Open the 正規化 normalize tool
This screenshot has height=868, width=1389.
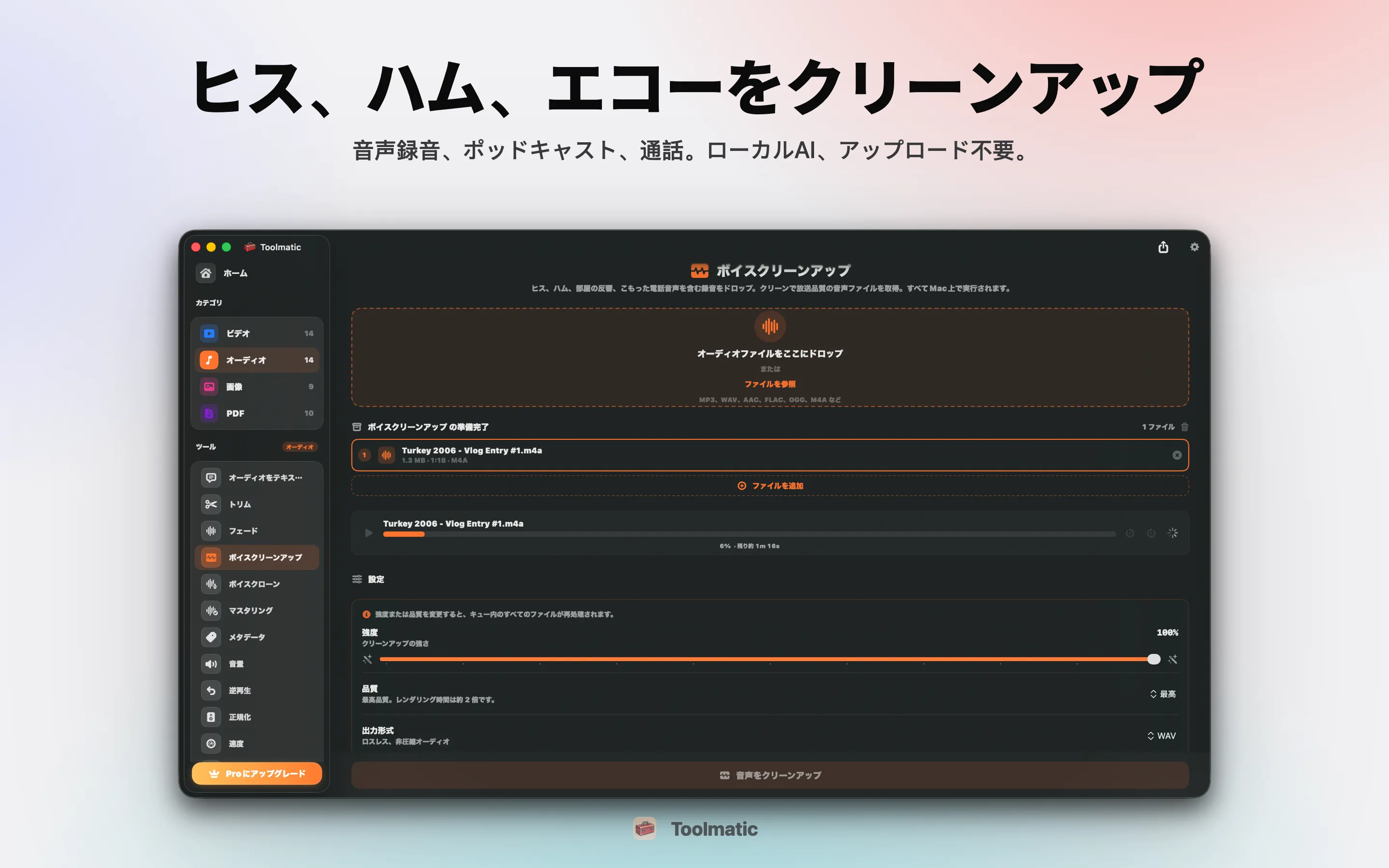257,717
